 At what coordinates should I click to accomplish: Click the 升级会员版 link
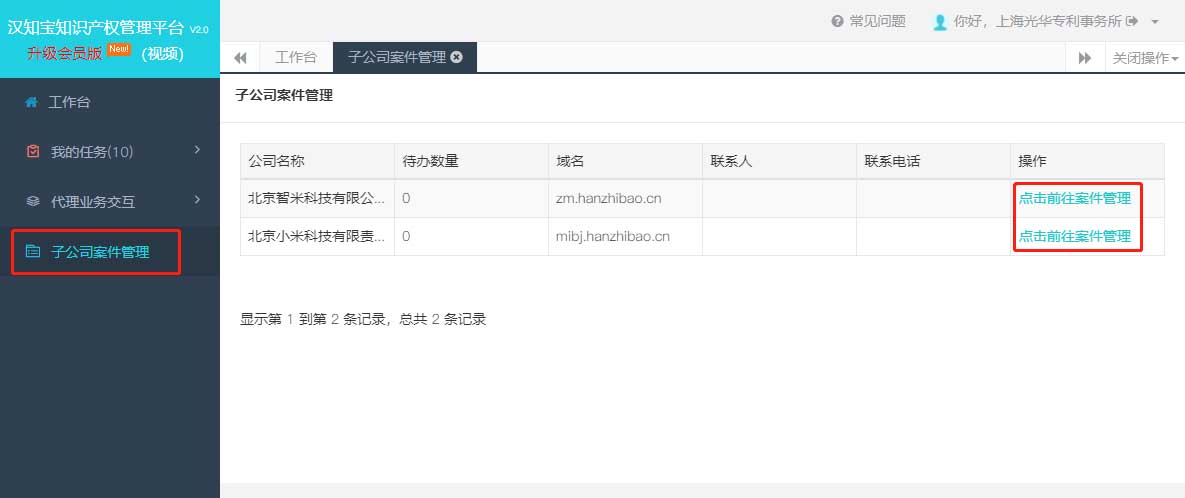click(x=64, y=54)
